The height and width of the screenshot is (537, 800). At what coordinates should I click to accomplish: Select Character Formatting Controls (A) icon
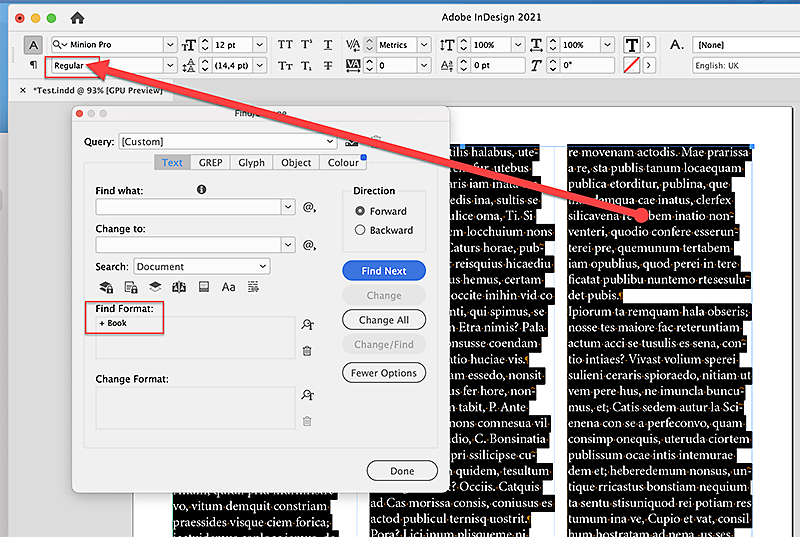click(33, 45)
